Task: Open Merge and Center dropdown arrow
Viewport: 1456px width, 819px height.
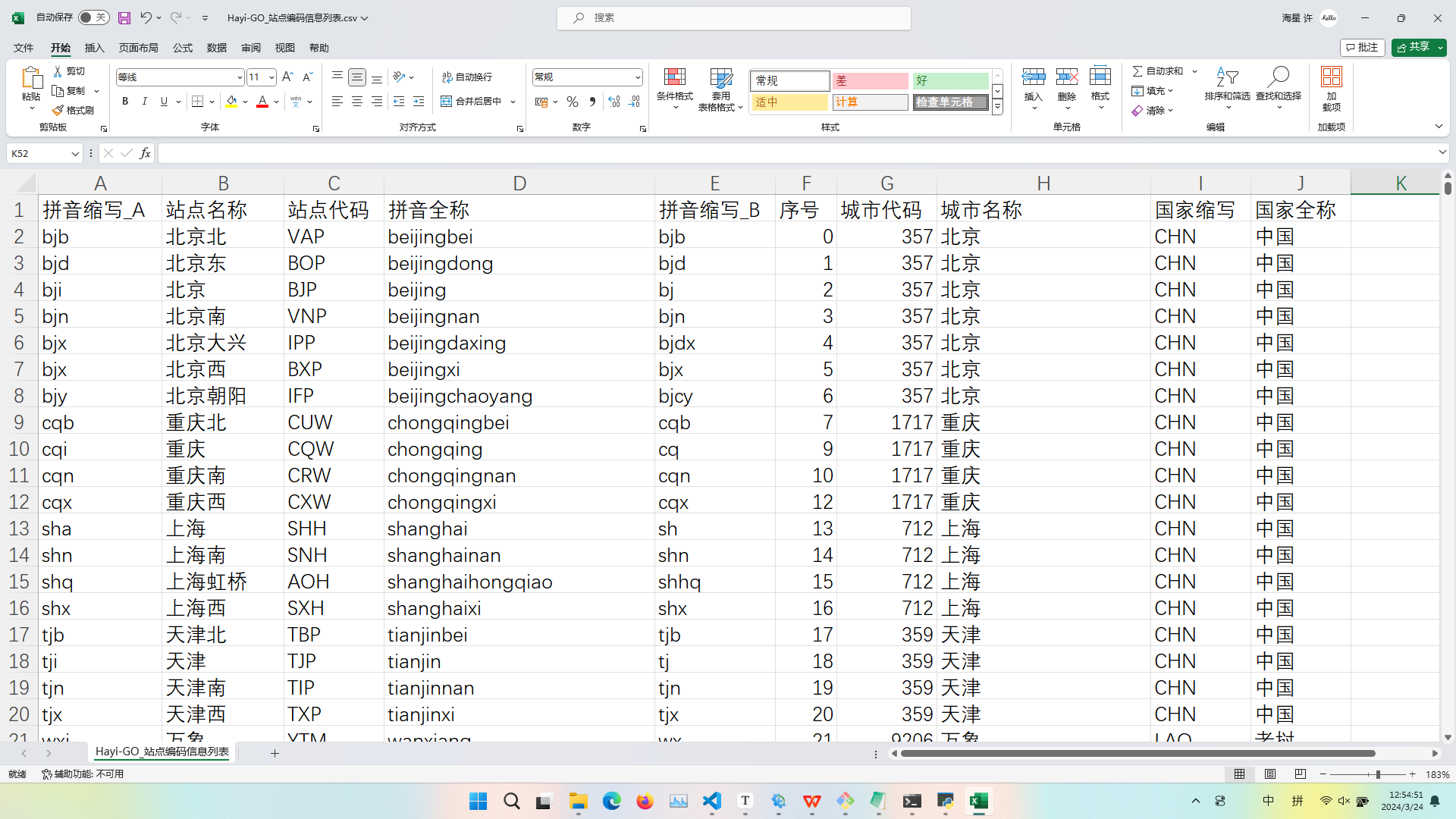Action: [513, 102]
